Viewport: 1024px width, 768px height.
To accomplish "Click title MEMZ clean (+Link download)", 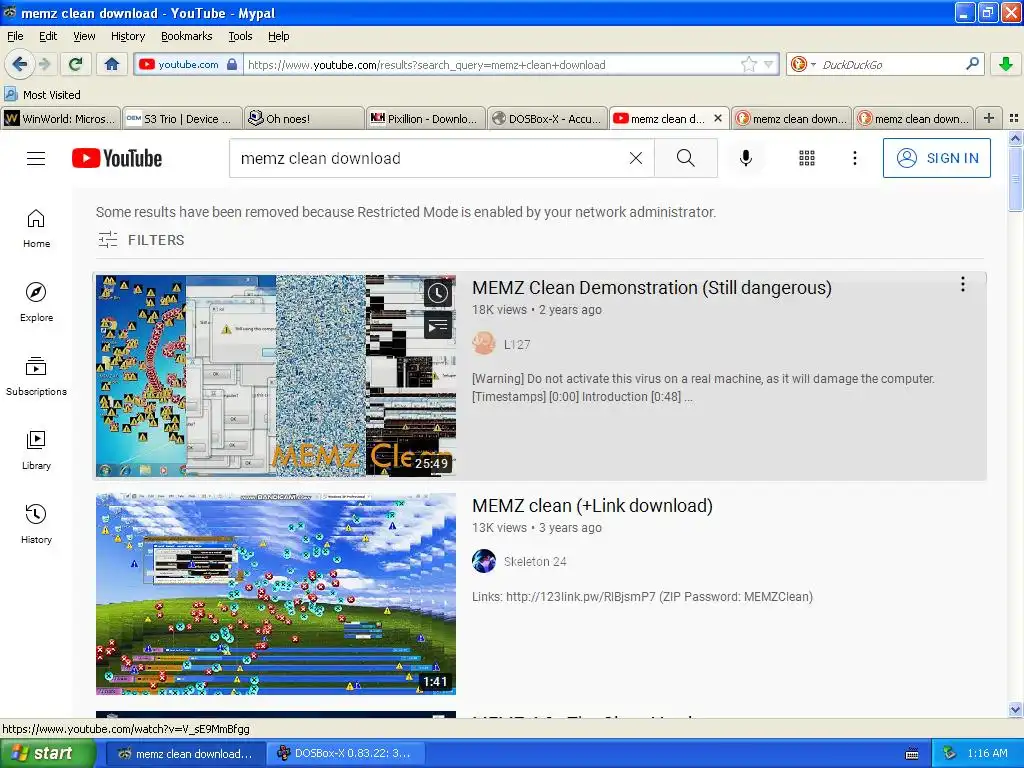I will (x=592, y=506).
